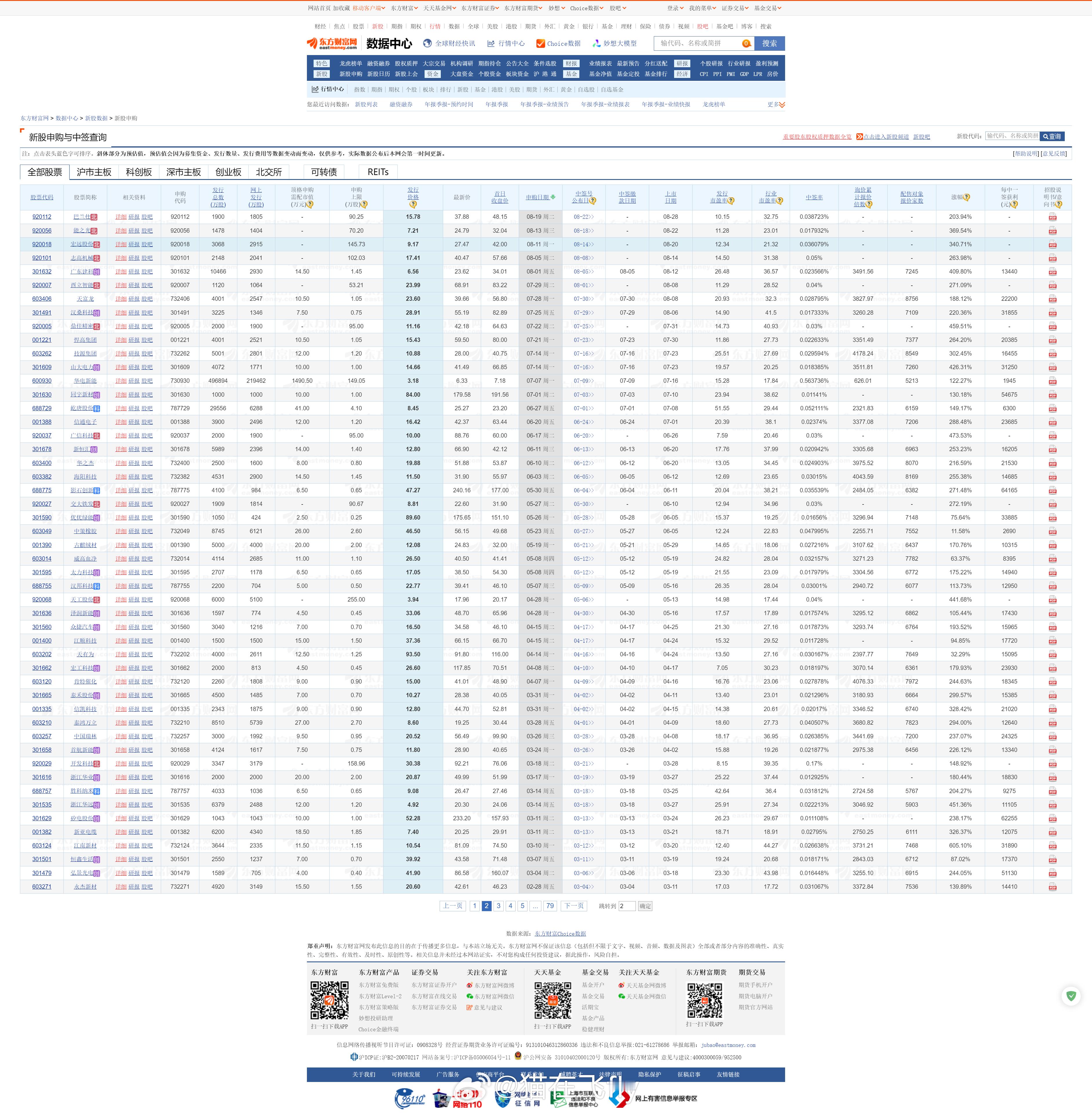Switch to the 可转债 tab
This screenshot has height=1115, width=1092.
(x=324, y=172)
